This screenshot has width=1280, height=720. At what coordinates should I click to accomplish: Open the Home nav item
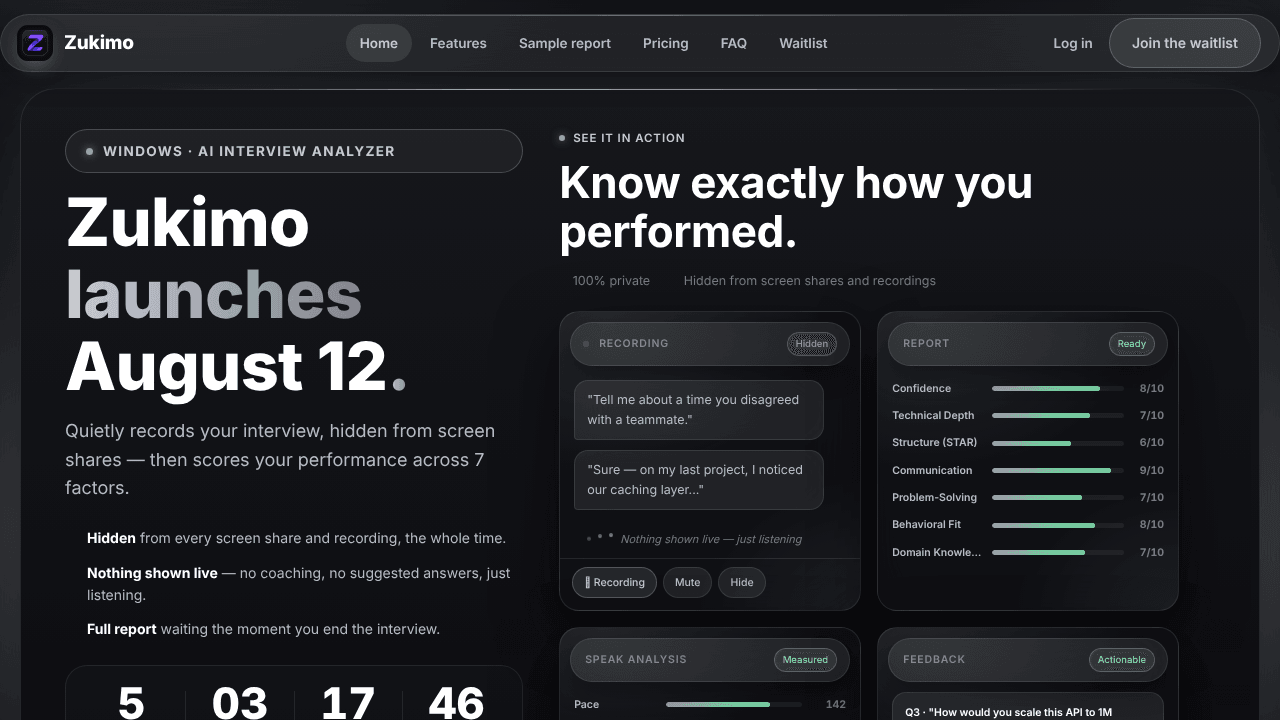pos(379,43)
